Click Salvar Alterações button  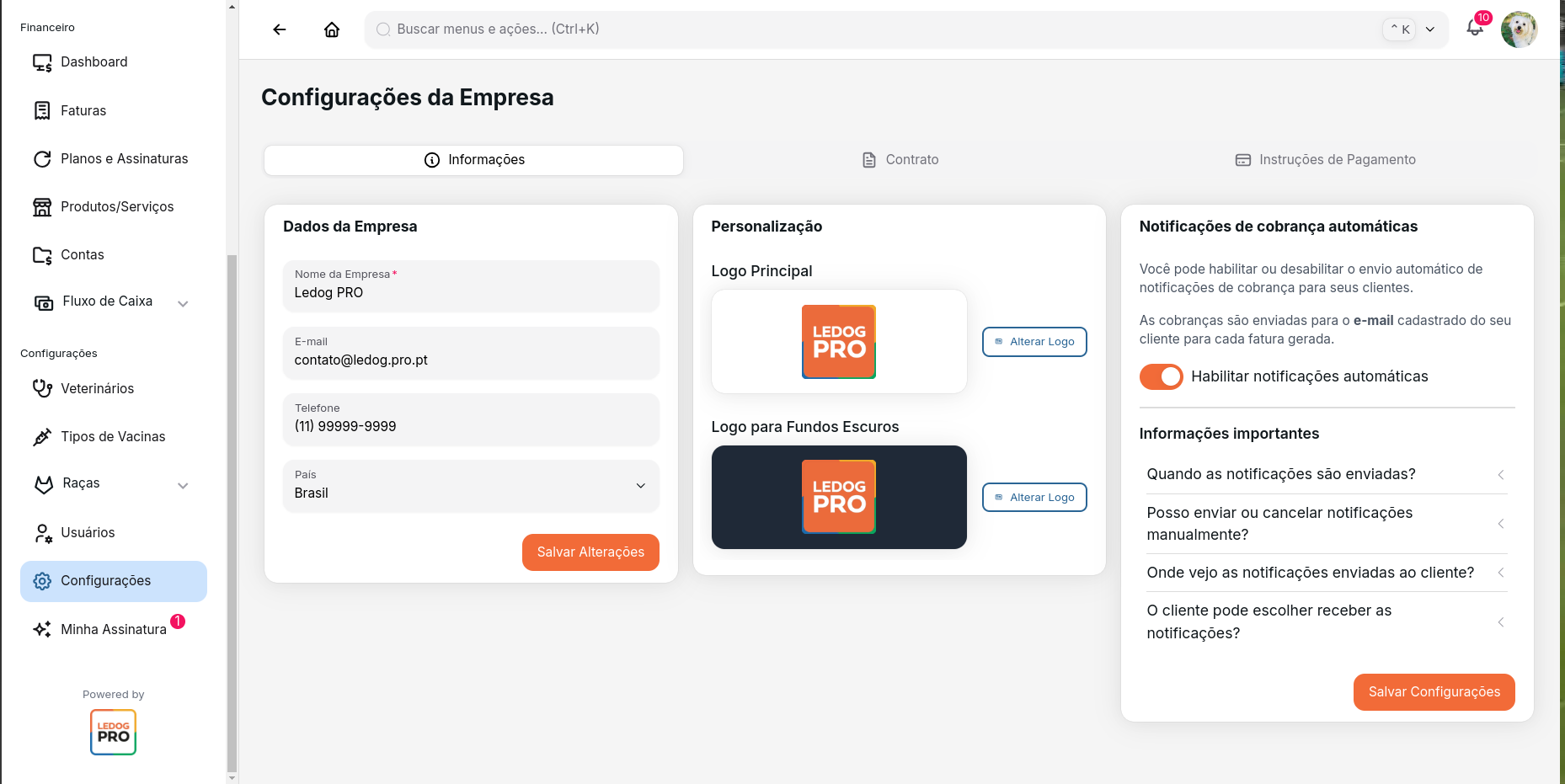click(x=590, y=552)
